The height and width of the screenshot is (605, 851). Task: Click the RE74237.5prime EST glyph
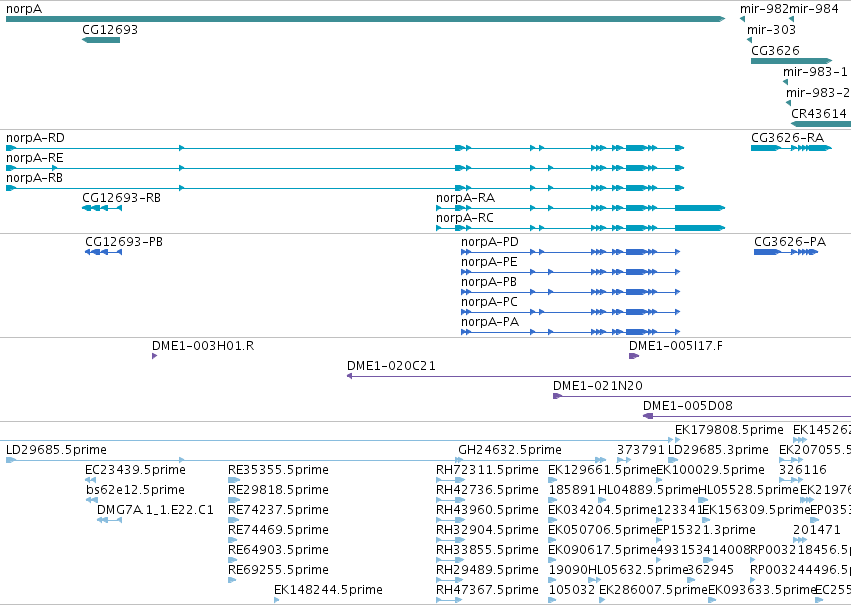coord(234,520)
